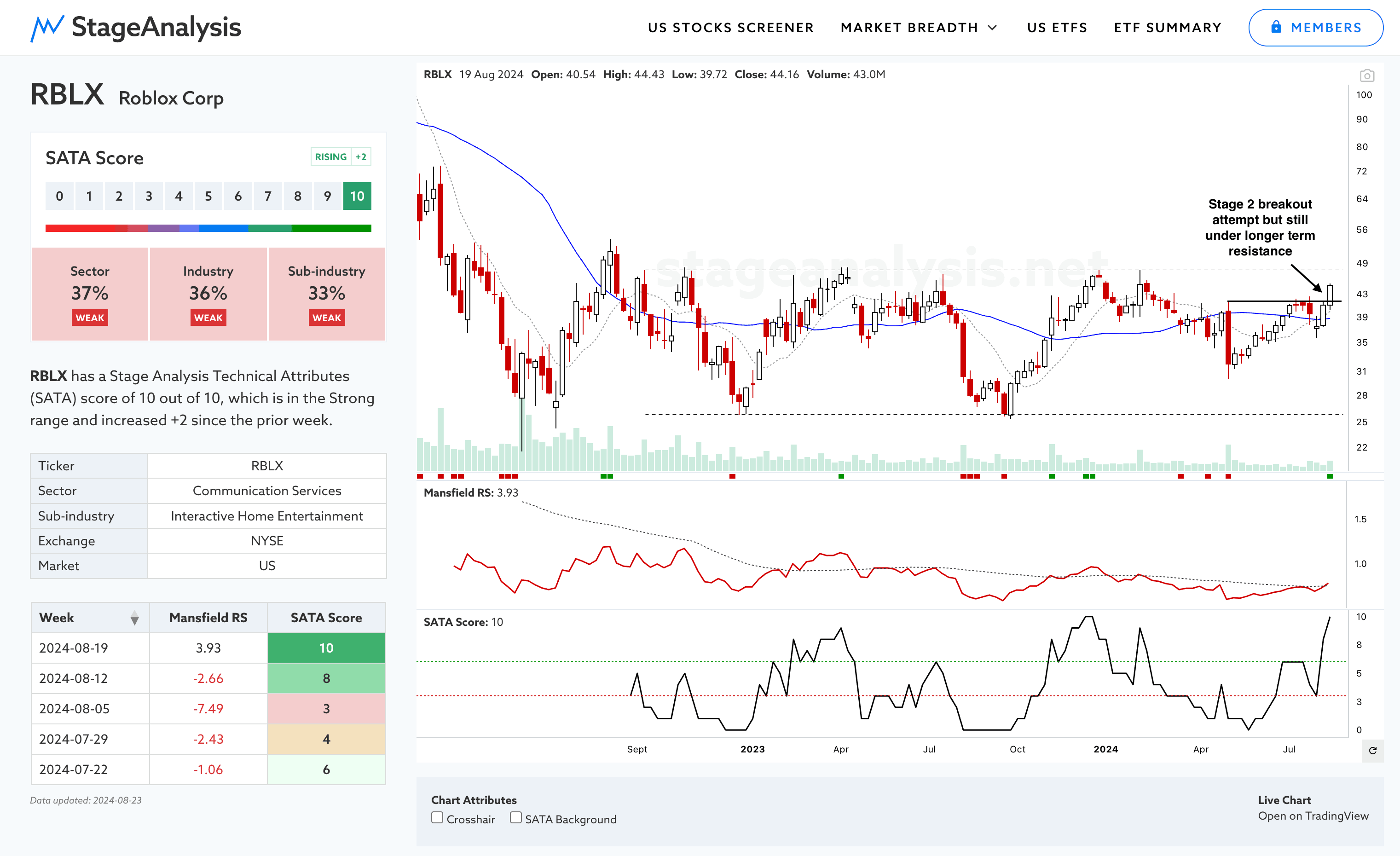Click Mansfield RS value -7.49
The height and width of the screenshot is (856, 1400).
pos(208,709)
